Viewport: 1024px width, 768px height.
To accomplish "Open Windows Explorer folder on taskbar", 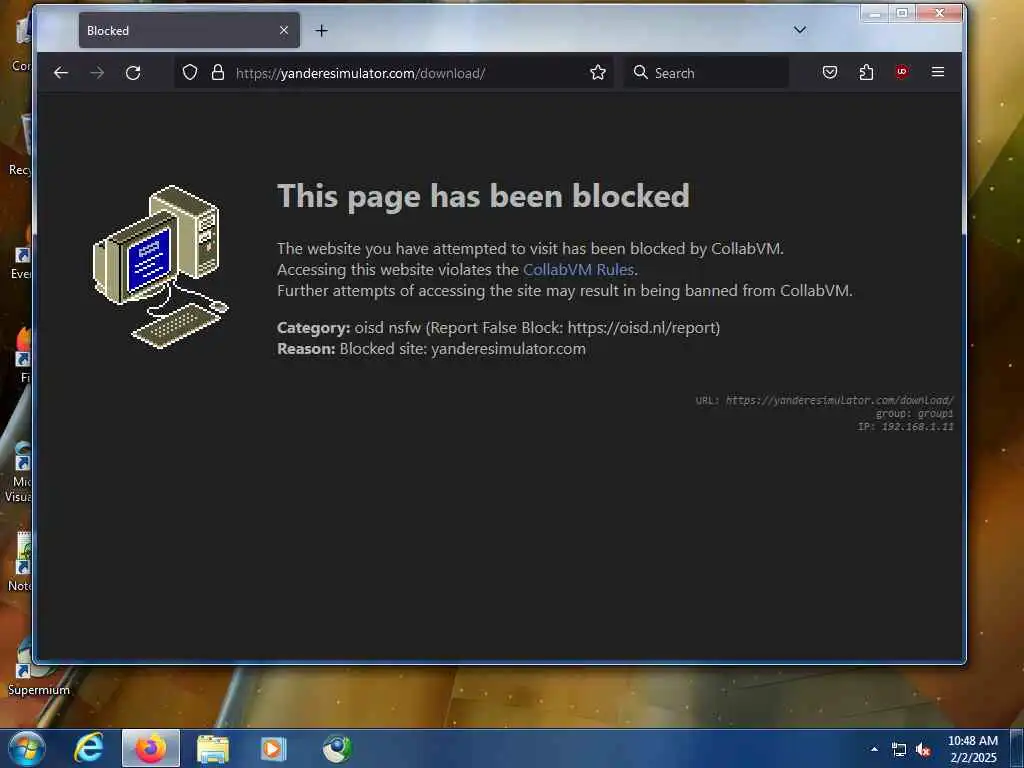I will (213, 749).
